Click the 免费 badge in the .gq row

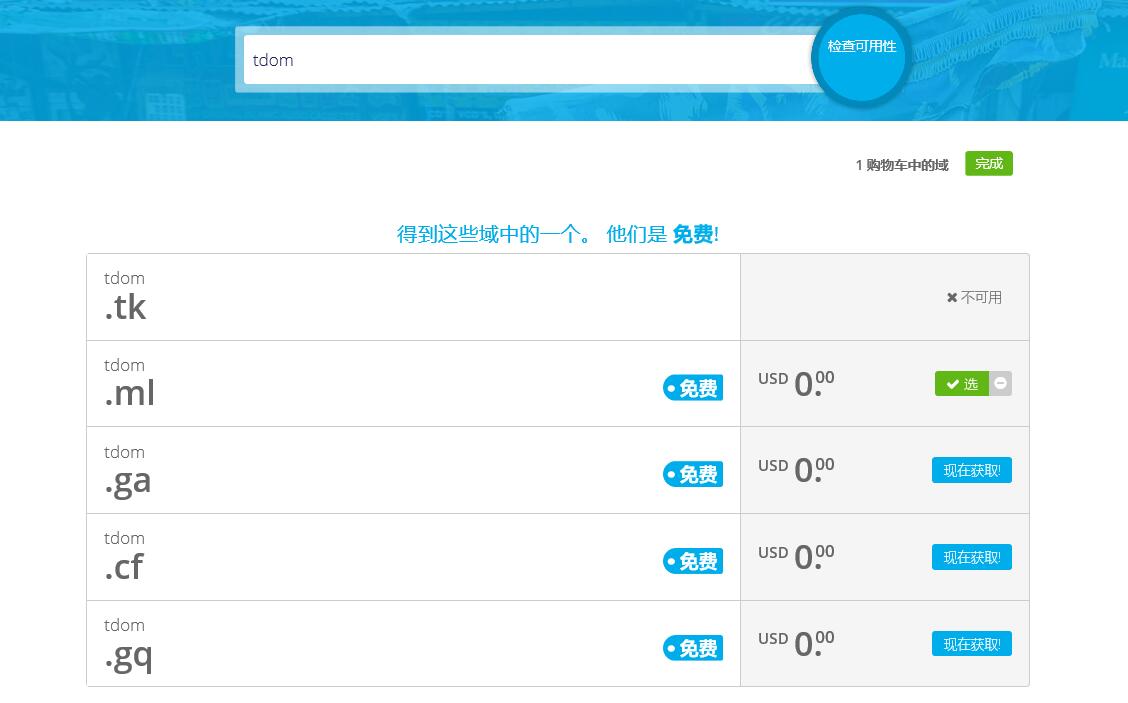pos(693,649)
